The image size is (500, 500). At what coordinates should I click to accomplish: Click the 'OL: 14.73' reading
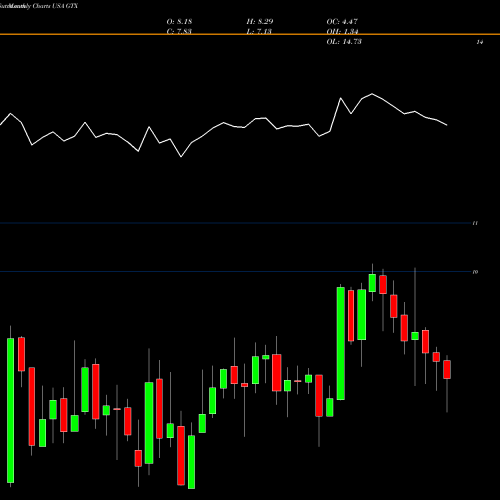coord(344,42)
